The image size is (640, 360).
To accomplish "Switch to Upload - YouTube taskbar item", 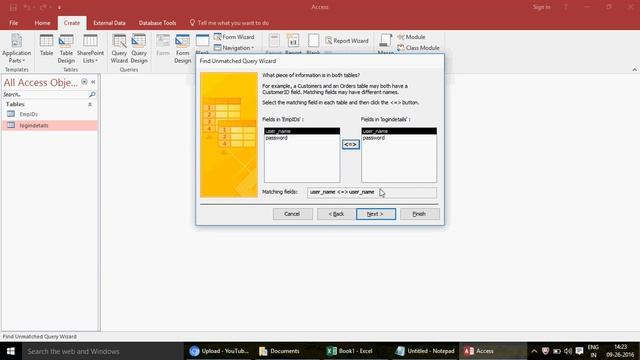I will click(x=219, y=351).
